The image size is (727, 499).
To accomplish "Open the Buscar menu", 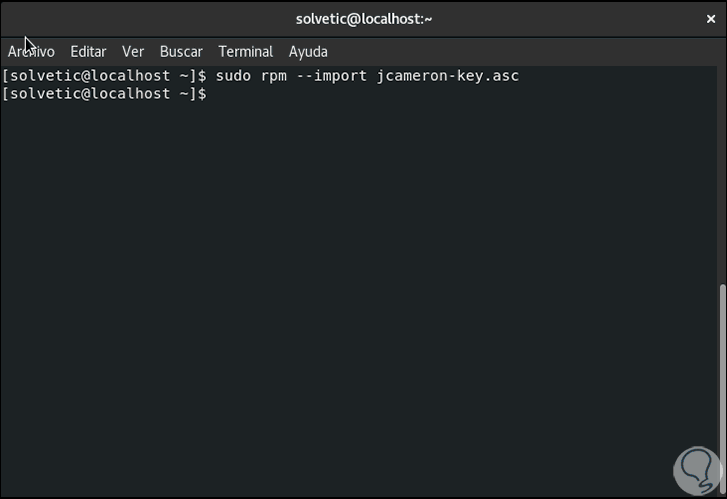I will tap(181, 51).
